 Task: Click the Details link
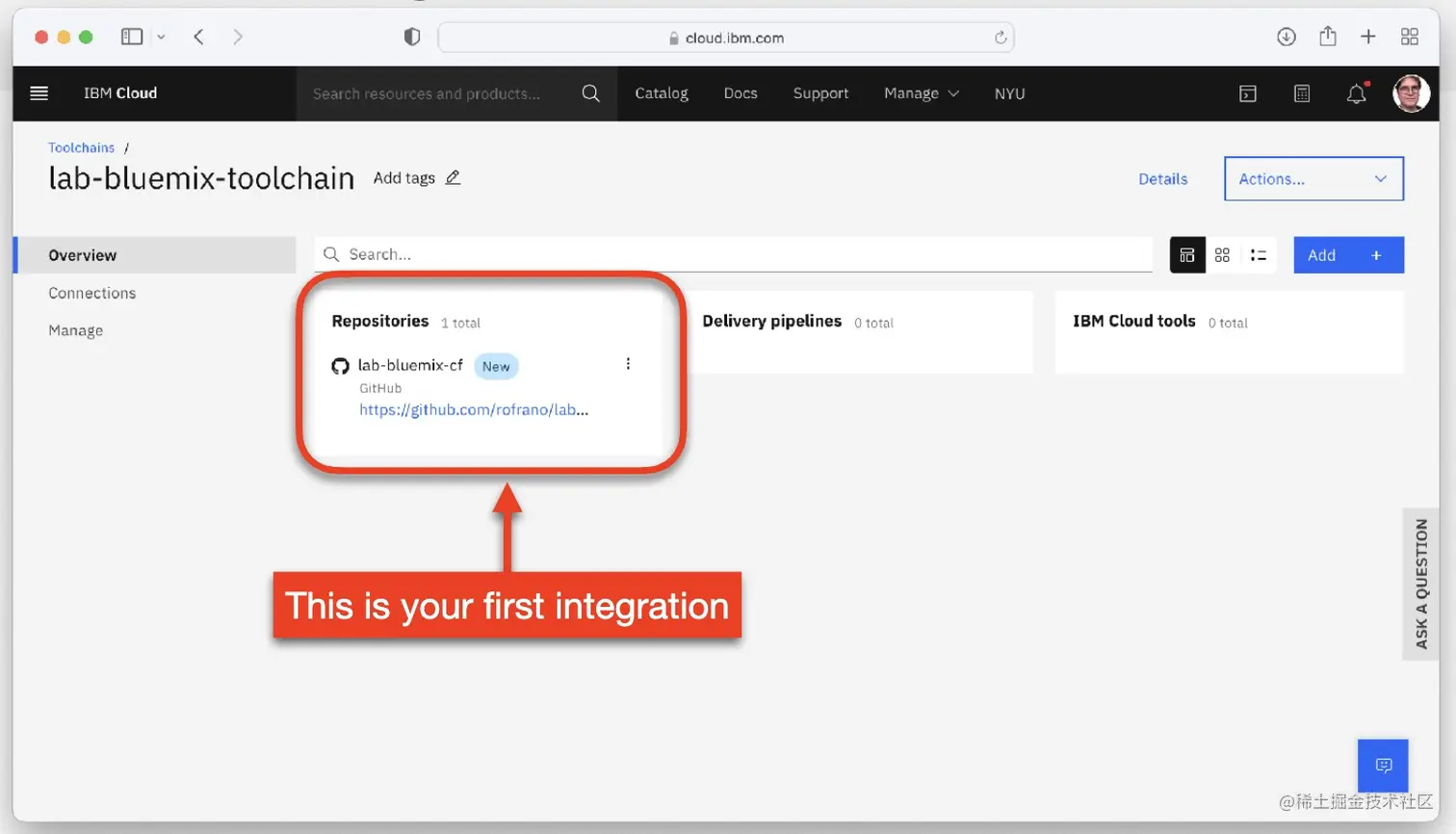pyautogui.click(x=1162, y=179)
